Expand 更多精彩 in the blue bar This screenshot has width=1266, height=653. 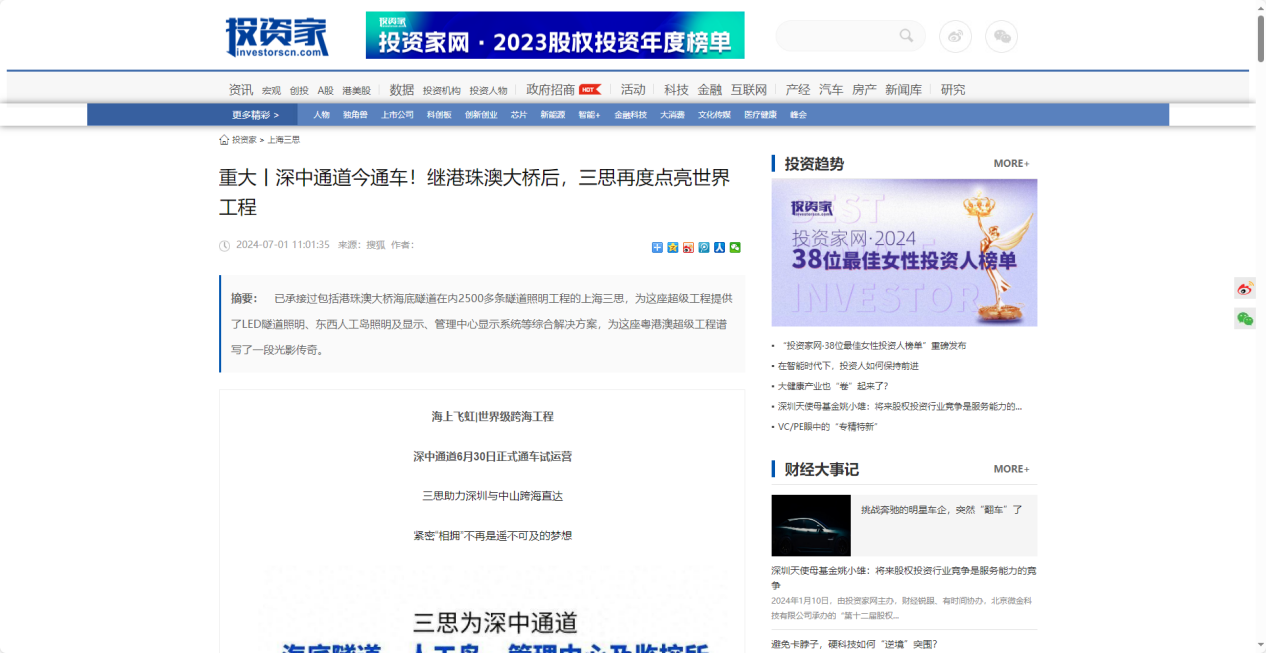point(253,114)
